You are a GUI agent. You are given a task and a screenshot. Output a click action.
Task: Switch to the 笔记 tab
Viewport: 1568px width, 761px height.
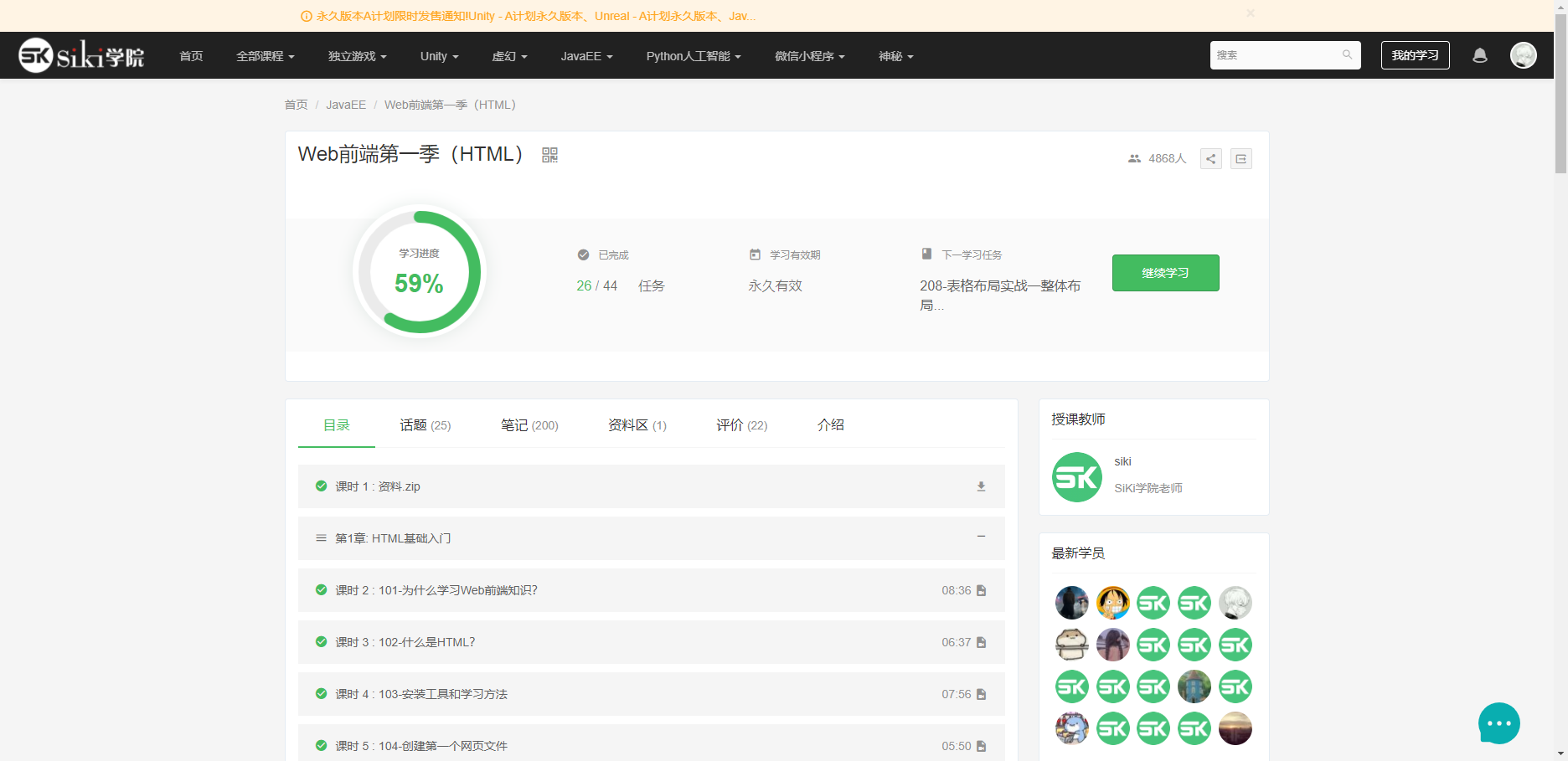point(529,424)
